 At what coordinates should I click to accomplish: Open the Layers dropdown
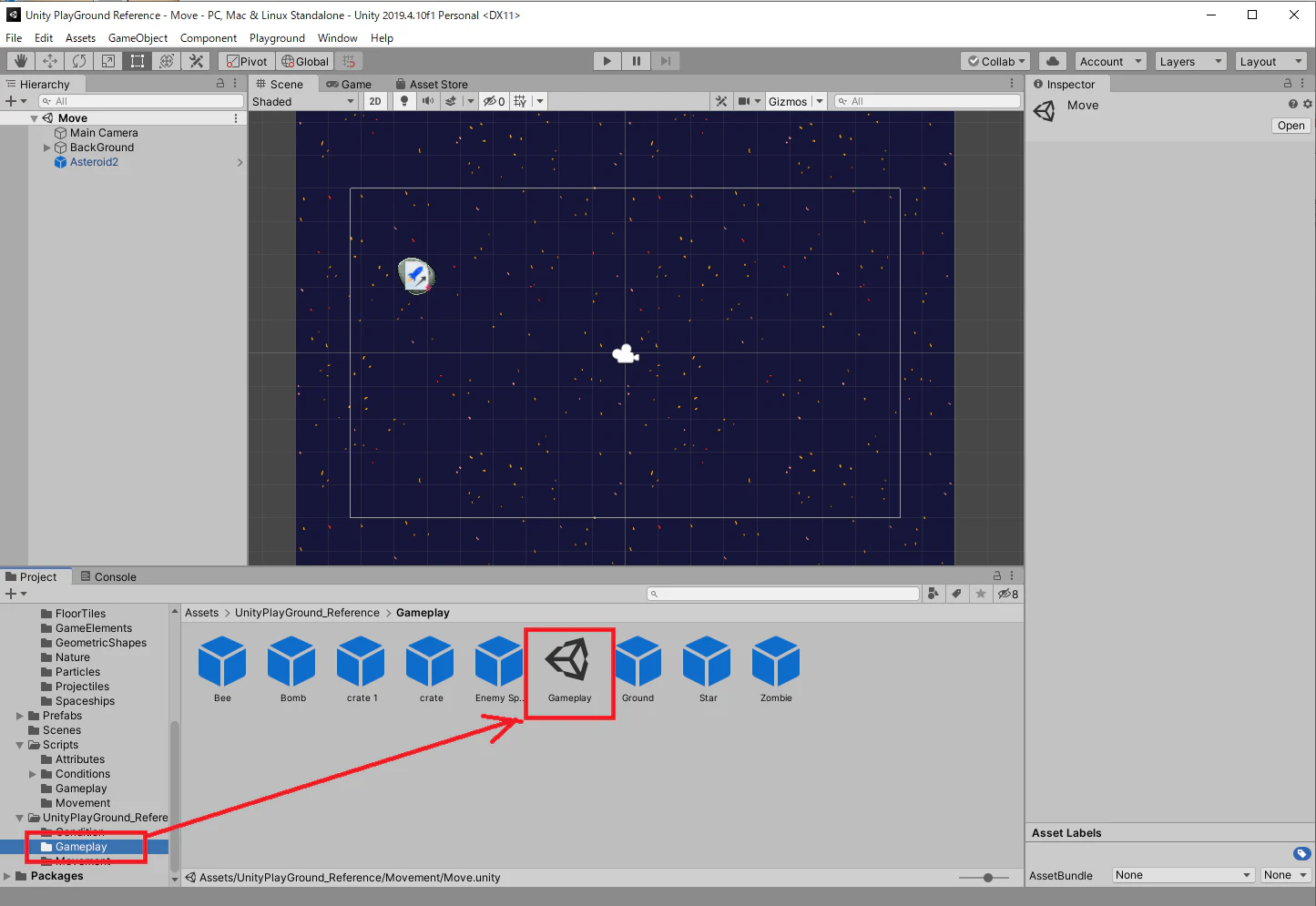[1190, 61]
